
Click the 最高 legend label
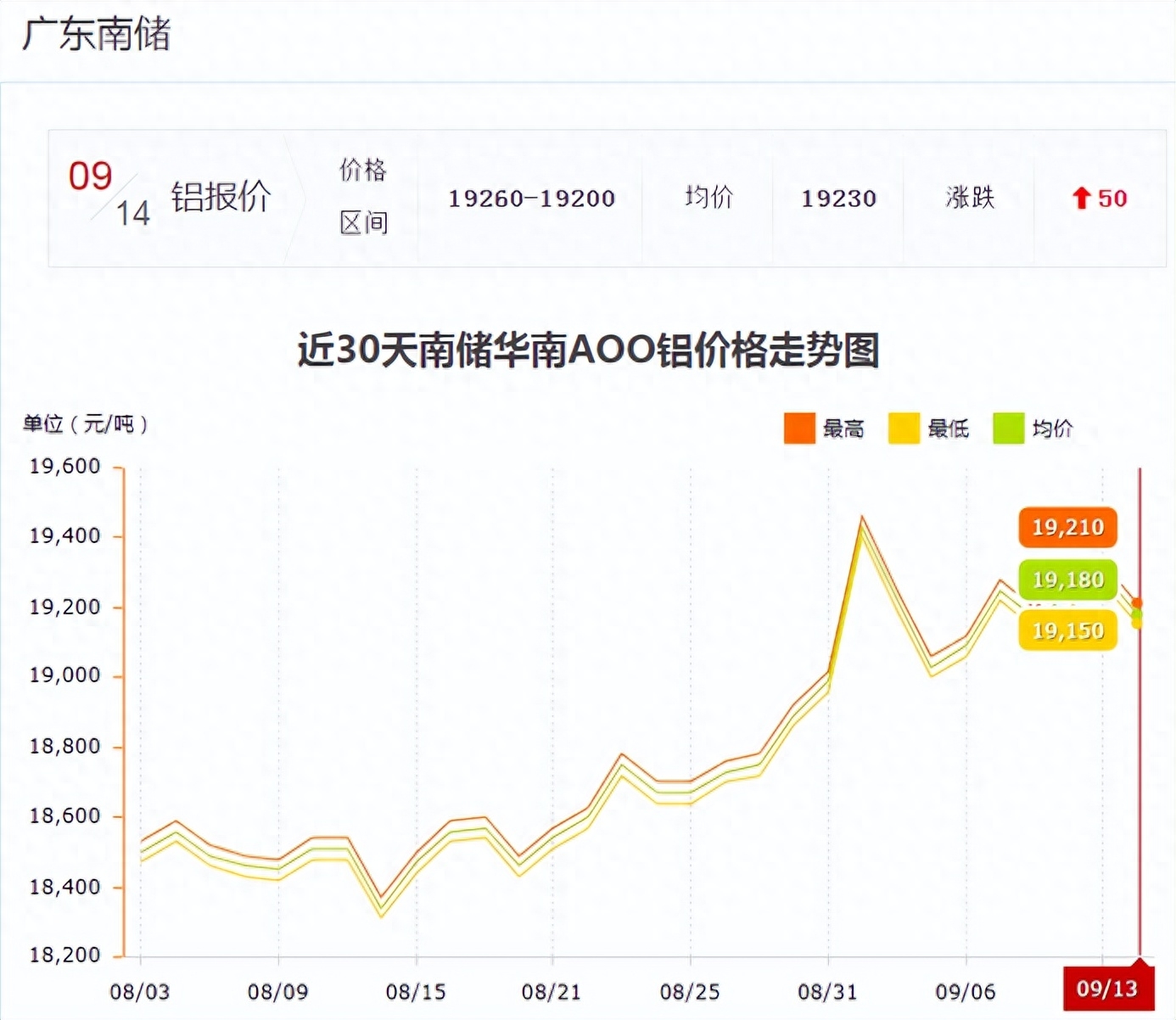pyautogui.click(x=843, y=429)
